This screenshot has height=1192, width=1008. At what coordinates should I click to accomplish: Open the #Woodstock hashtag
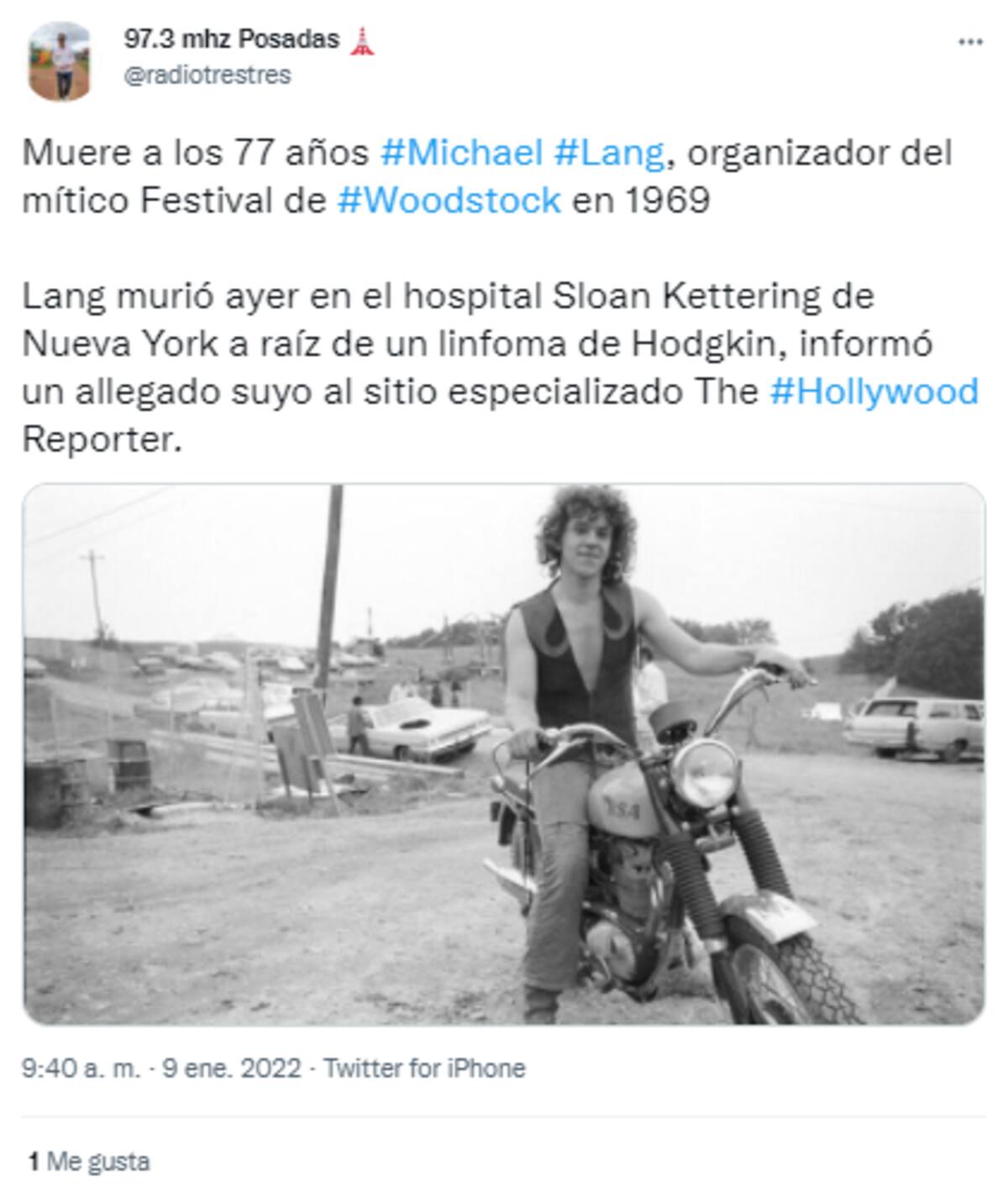(449, 201)
